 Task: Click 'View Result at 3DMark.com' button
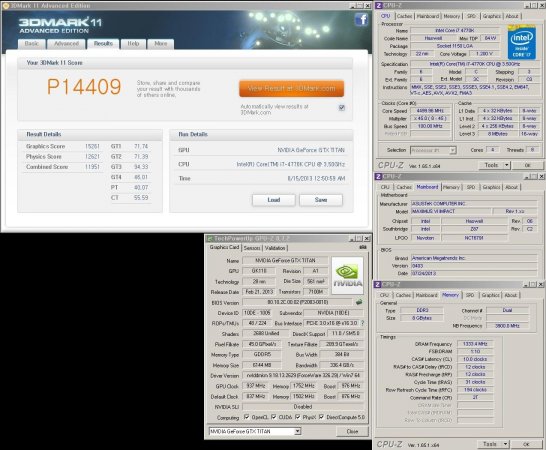(291, 88)
